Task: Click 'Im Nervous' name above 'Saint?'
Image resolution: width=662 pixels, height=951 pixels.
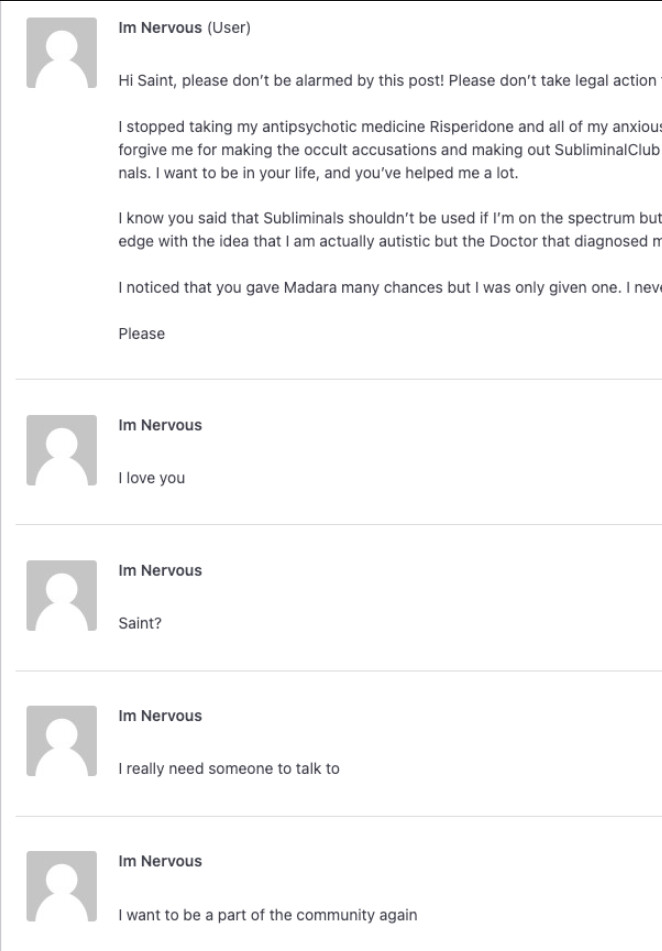Action: point(160,571)
